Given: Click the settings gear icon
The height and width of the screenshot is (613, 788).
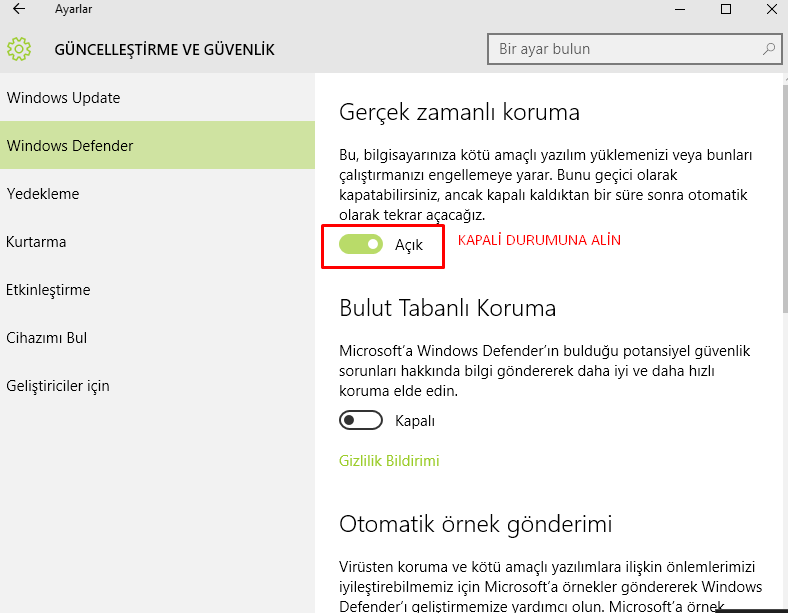Looking at the screenshot, I should pyautogui.click(x=19, y=49).
